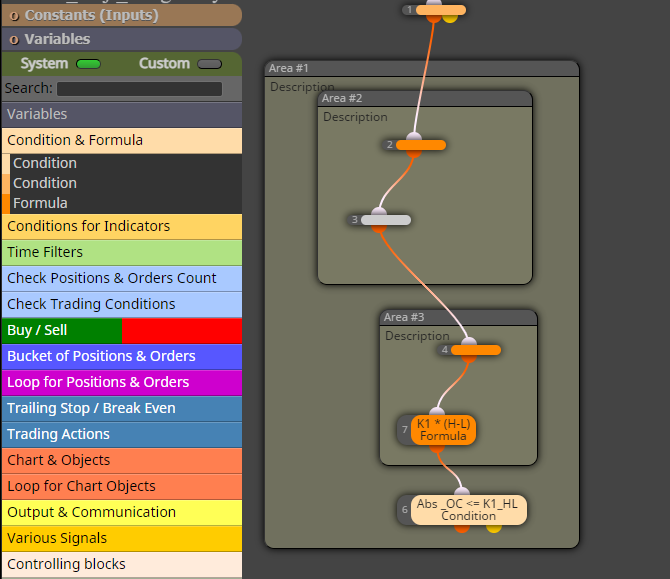Click the Area #3 title bar
Screen dimensions: 670x579
[458, 317]
